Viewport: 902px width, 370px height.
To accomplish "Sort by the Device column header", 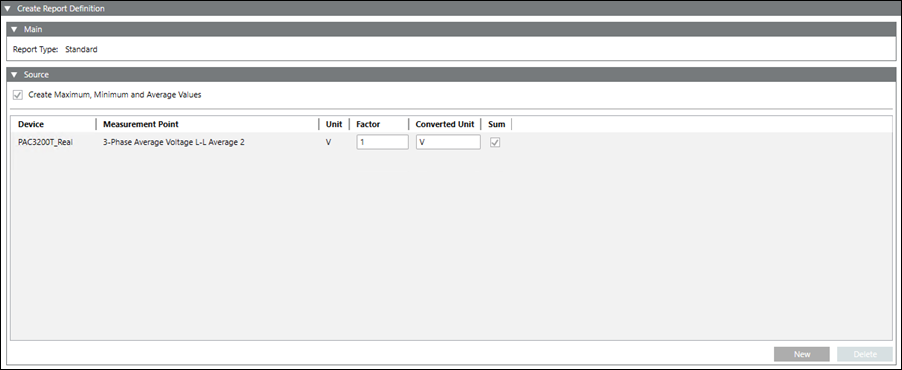I will coord(31,124).
